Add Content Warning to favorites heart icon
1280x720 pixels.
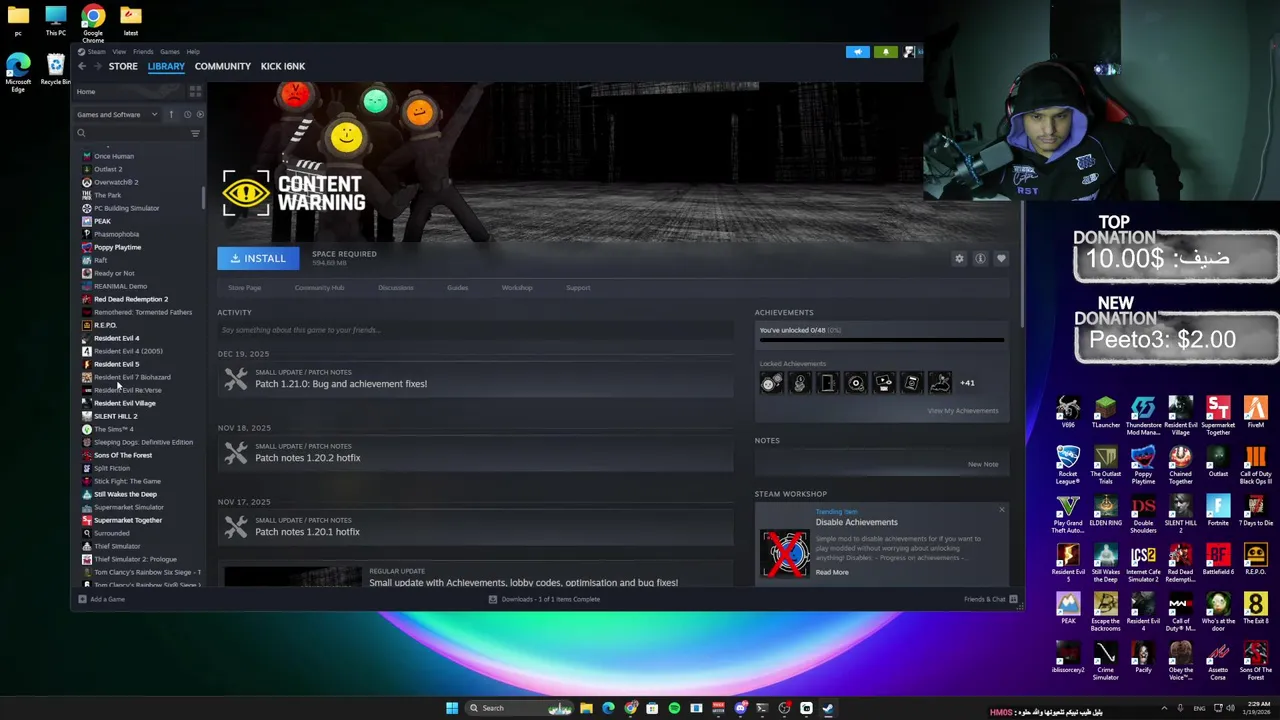coord(1001,259)
